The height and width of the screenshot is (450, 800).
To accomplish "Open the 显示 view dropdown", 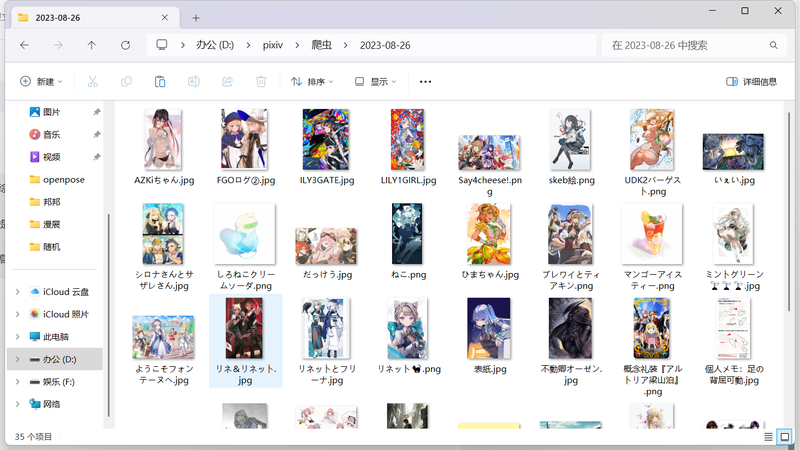I will click(x=375, y=82).
